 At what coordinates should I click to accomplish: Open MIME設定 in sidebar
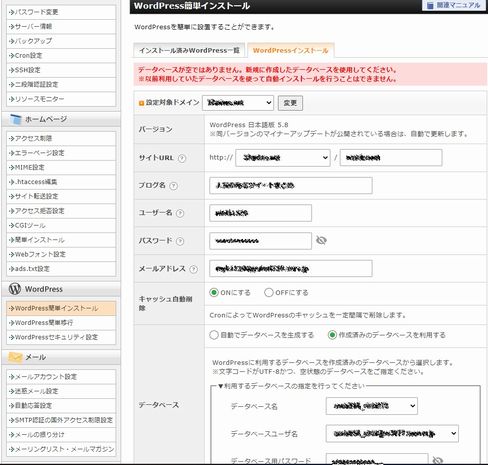click(61, 167)
